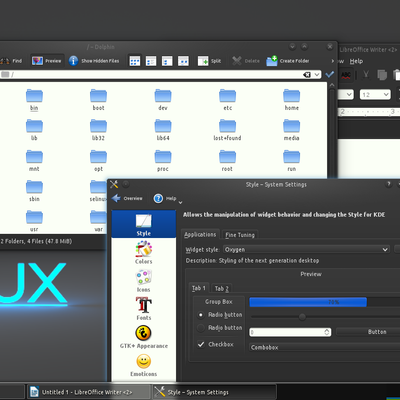400x400 pixels.
Task: Select the opt folder
Action: point(98,161)
